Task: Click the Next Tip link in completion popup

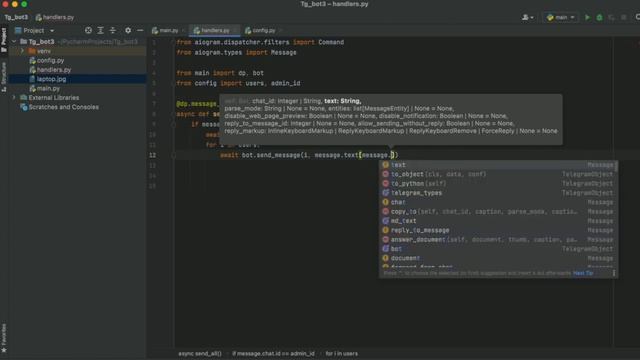Action: [x=583, y=273]
